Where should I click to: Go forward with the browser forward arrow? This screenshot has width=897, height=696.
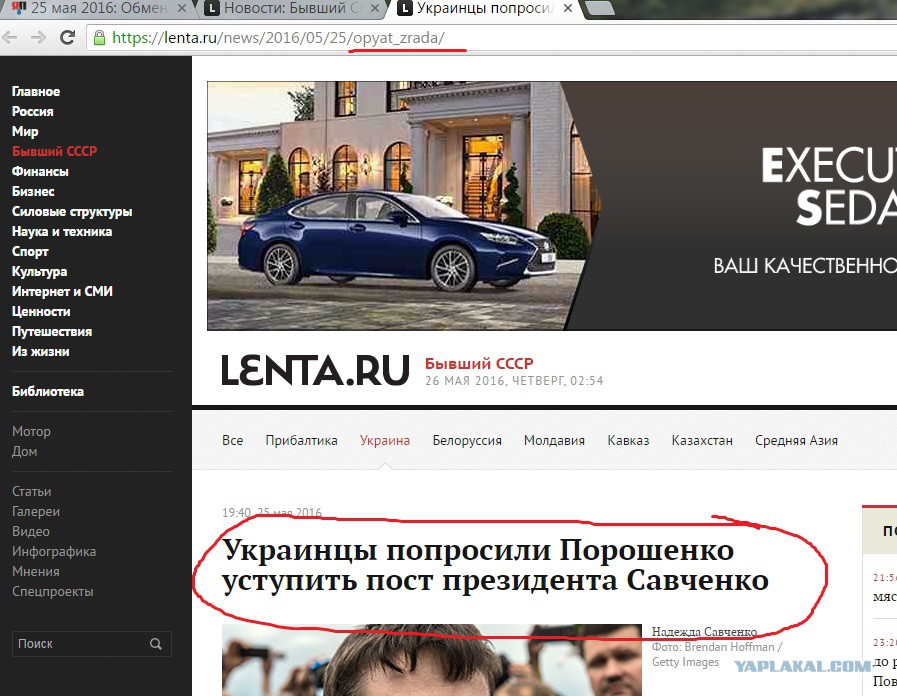pyautogui.click(x=38, y=38)
